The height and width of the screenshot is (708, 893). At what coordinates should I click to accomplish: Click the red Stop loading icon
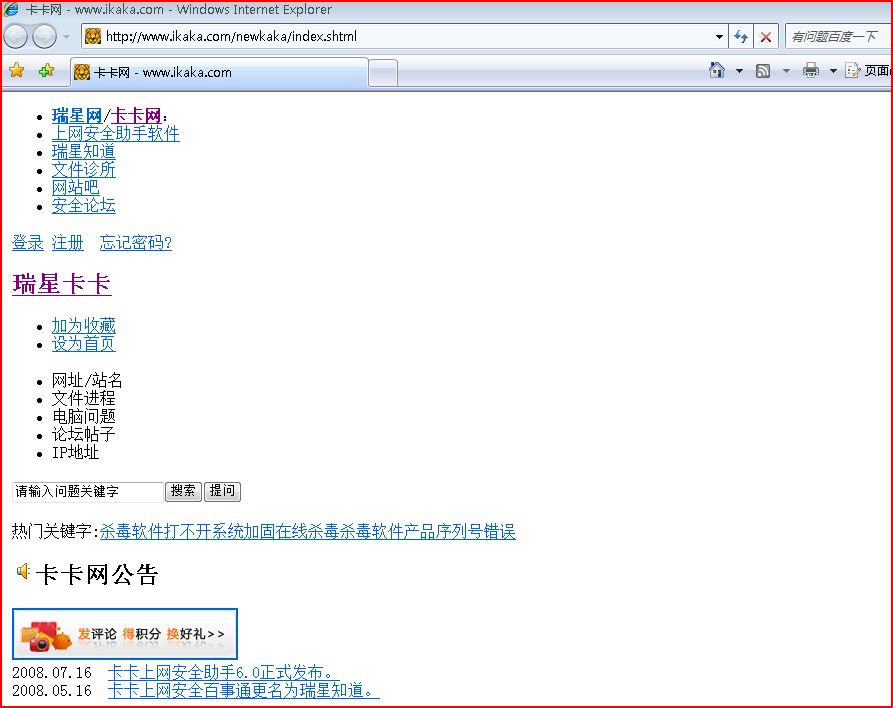pos(766,37)
